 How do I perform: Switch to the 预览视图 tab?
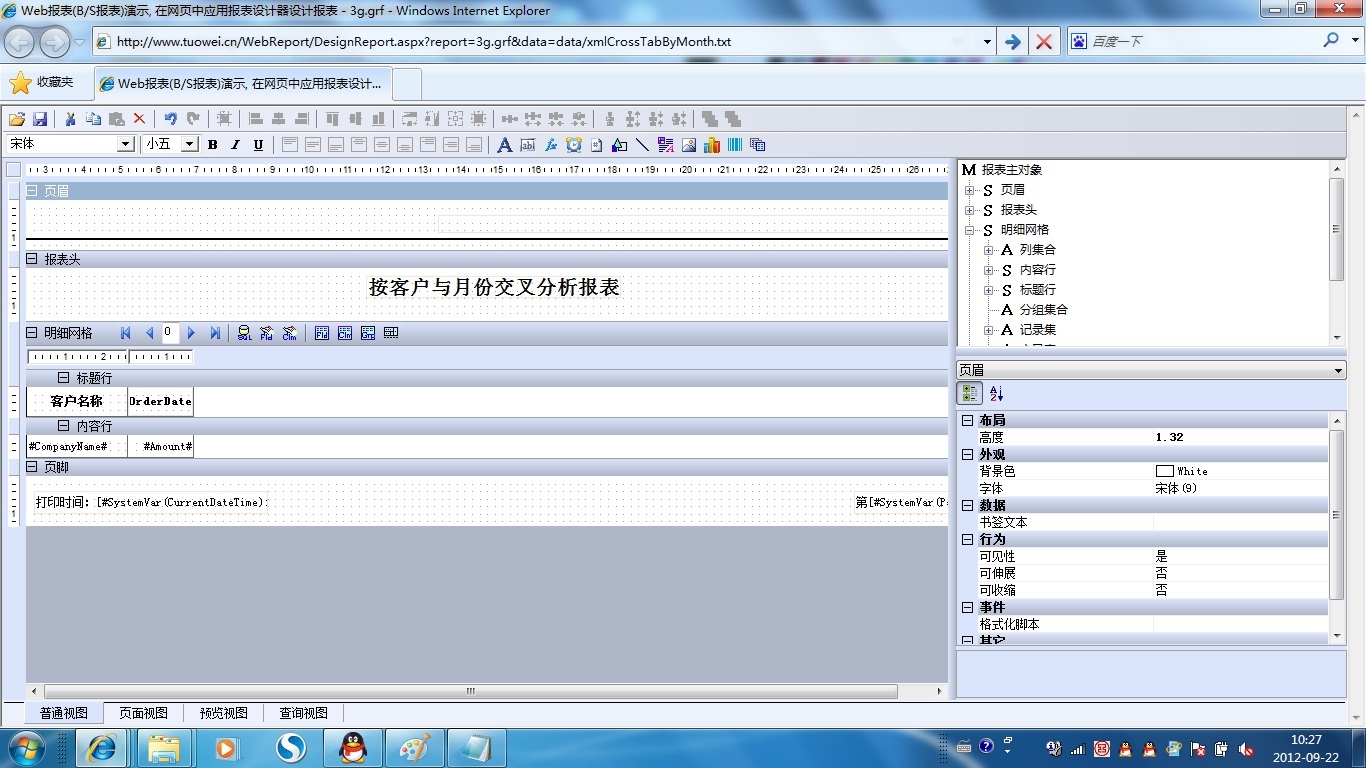224,713
